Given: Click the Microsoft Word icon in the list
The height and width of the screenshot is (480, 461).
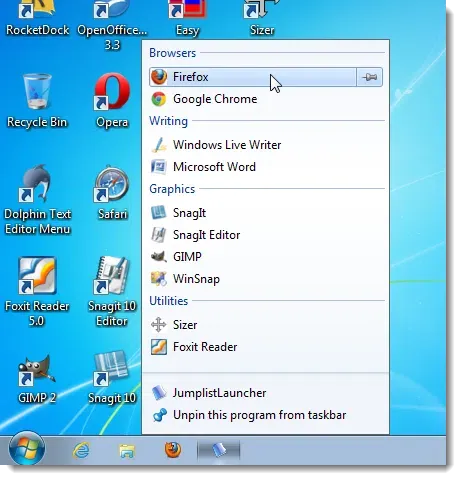Looking at the screenshot, I should pos(159,167).
